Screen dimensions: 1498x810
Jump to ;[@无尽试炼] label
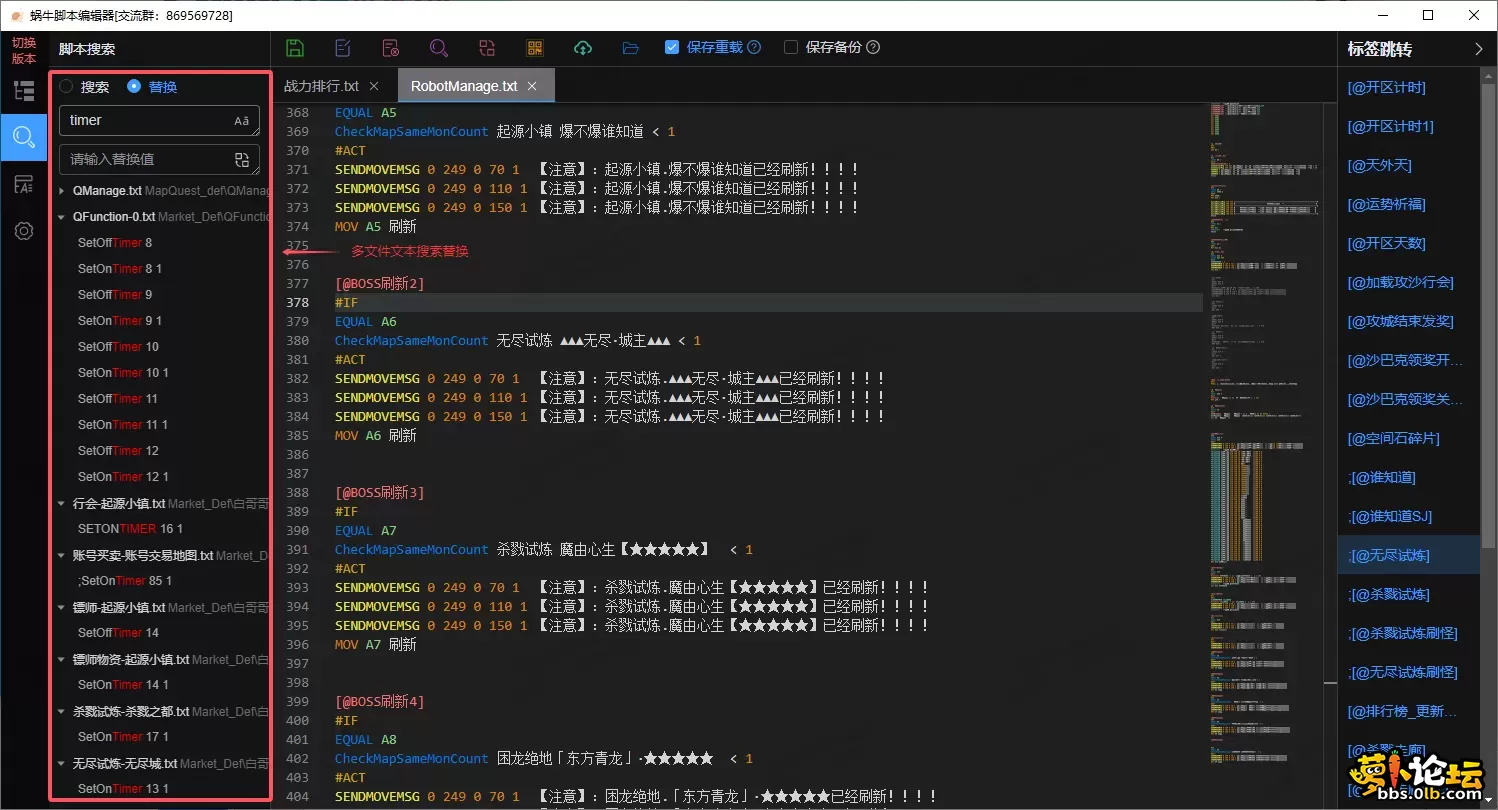coord(1408,555)
